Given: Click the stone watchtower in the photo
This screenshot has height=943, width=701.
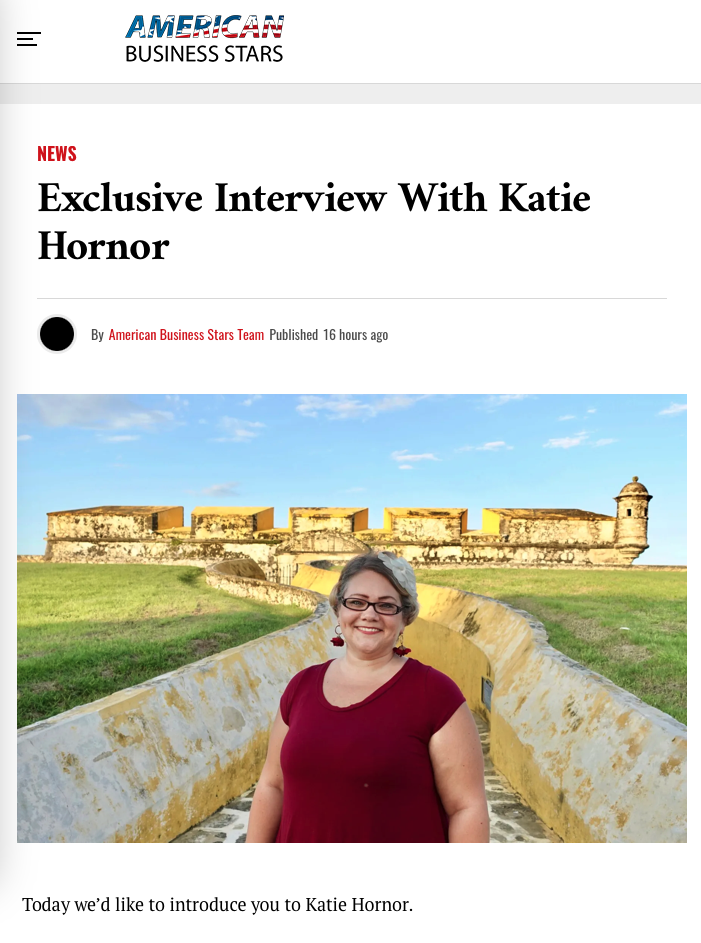Looking at the screenshot, I should coord(632,518).
